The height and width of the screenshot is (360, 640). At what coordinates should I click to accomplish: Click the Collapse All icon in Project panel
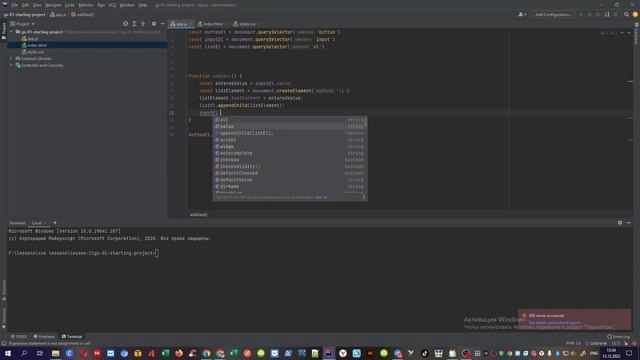point(143,24)
